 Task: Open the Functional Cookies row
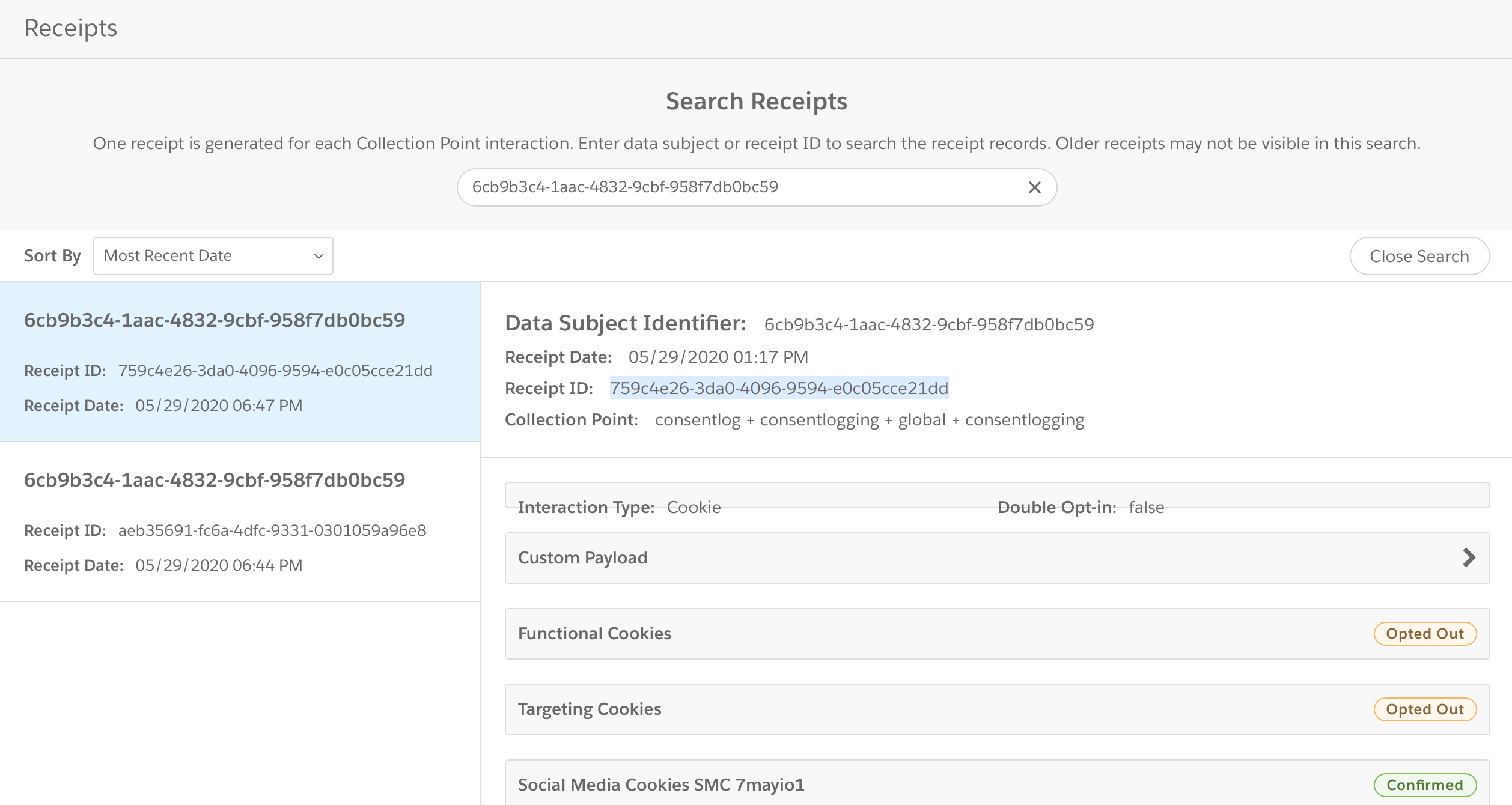click(901, 634)
